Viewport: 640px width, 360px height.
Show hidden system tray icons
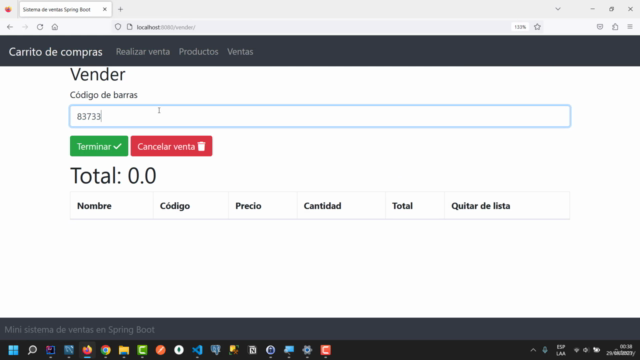(x=533, y=350)
